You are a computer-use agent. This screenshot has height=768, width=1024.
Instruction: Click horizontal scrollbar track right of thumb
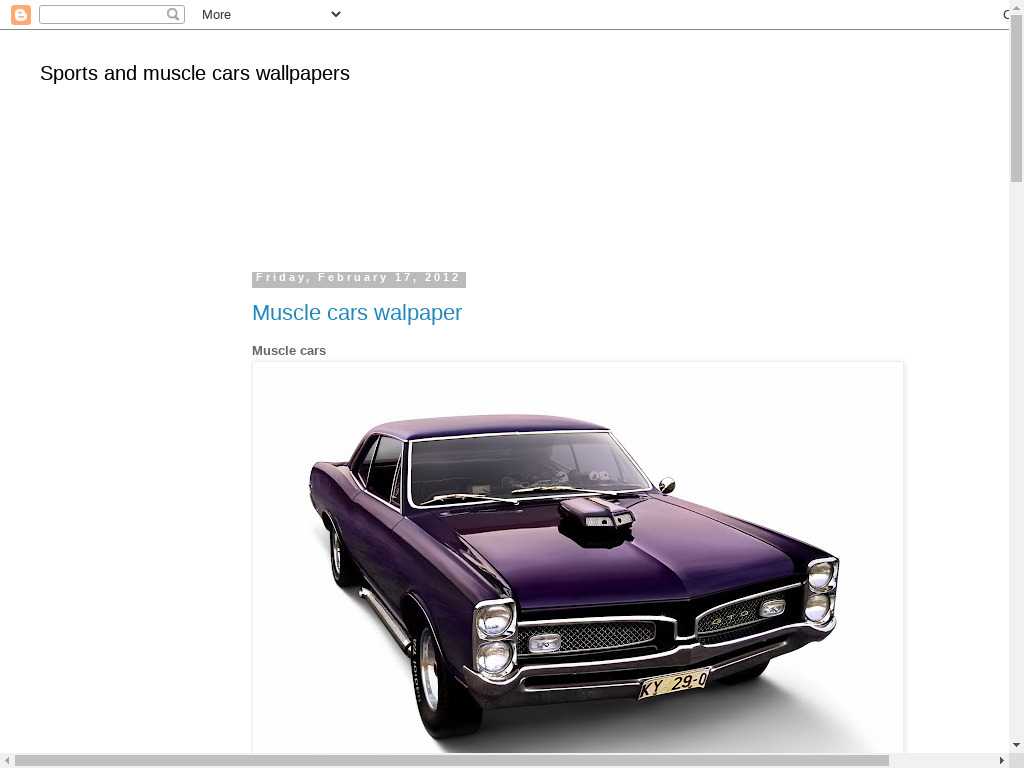[942, 761]
